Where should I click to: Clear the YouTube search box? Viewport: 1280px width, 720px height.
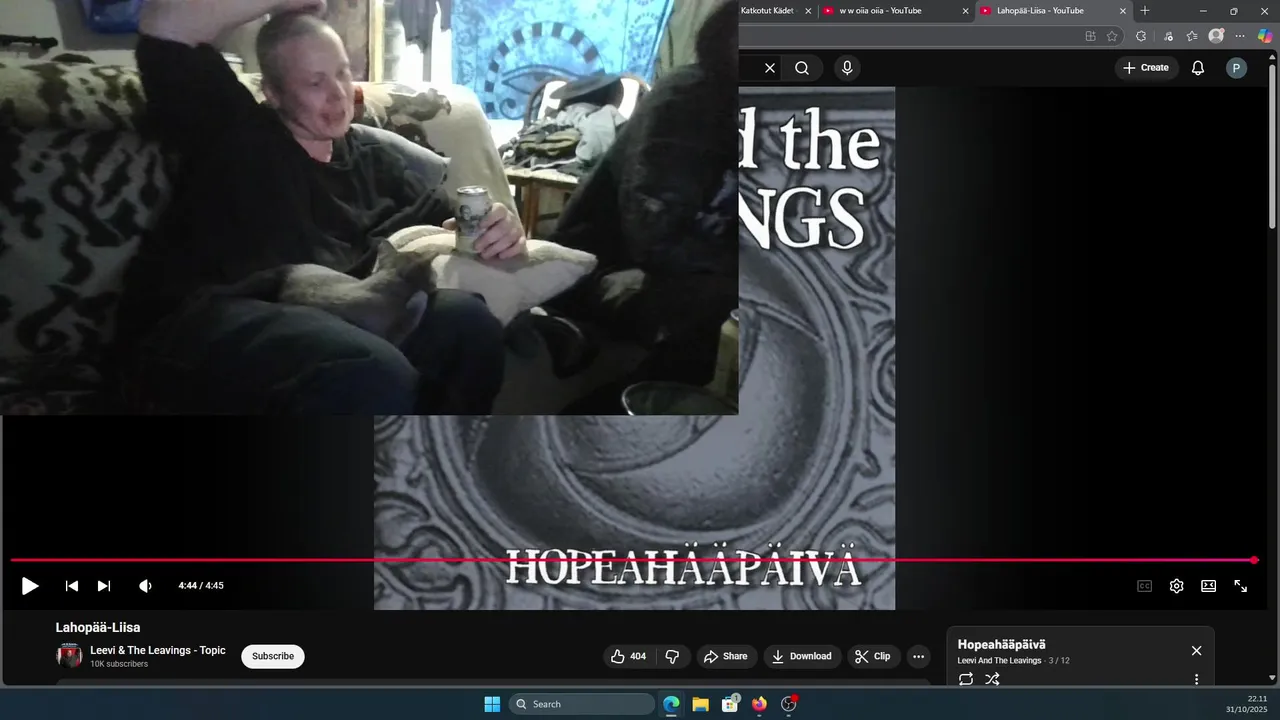point(770,68)
